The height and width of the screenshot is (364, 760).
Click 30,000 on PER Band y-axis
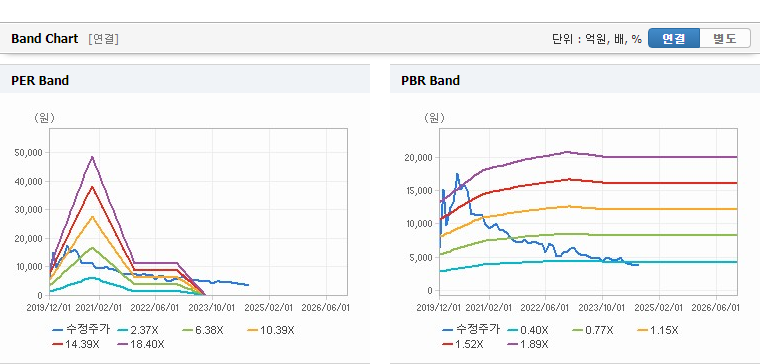coord(30,209)
